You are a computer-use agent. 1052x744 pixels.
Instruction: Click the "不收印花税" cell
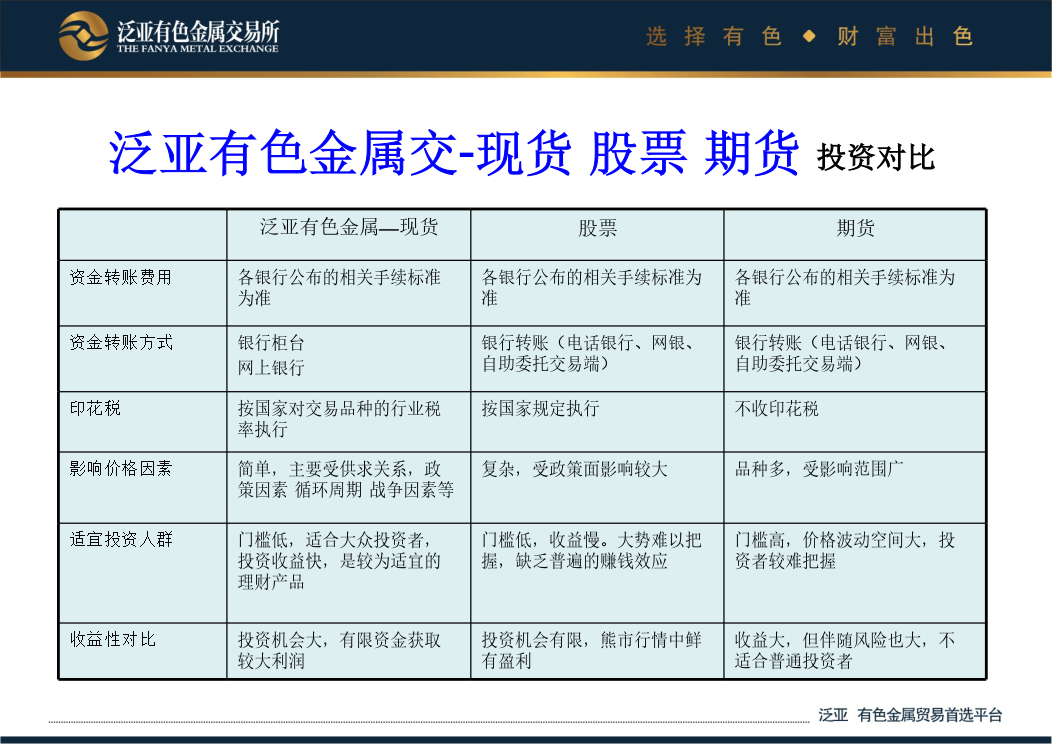pos(855,422)
